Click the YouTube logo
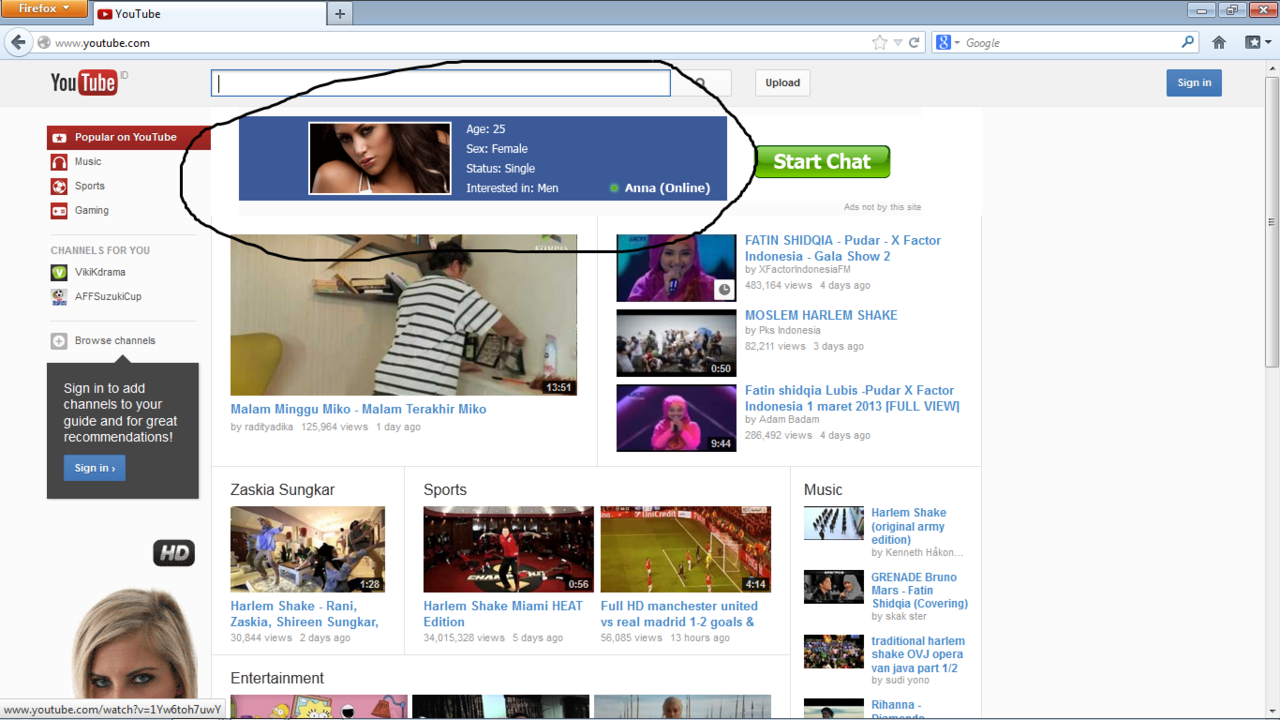Viewport: 1280px width, 720px height. (84, 83)
